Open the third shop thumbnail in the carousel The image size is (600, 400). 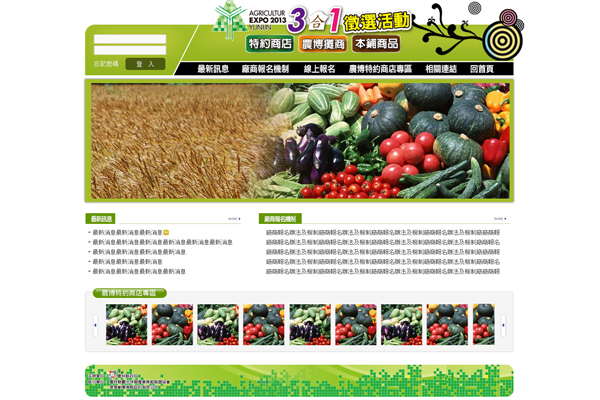pos(218,325)
